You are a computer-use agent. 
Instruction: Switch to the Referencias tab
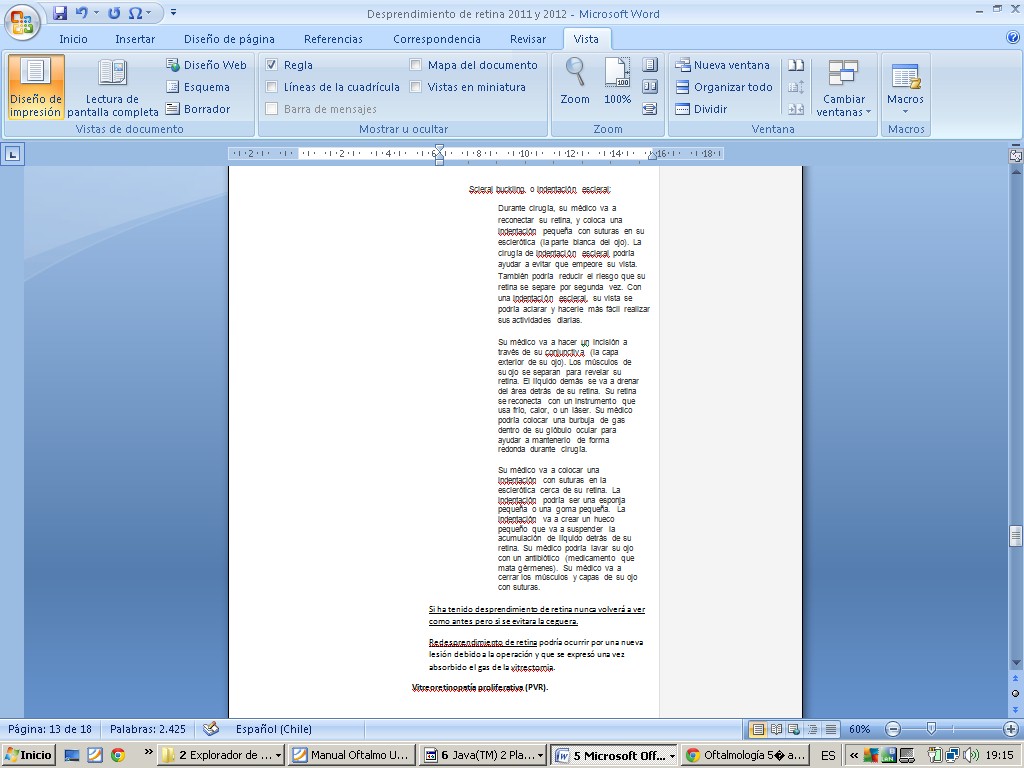tap(333, 39)
